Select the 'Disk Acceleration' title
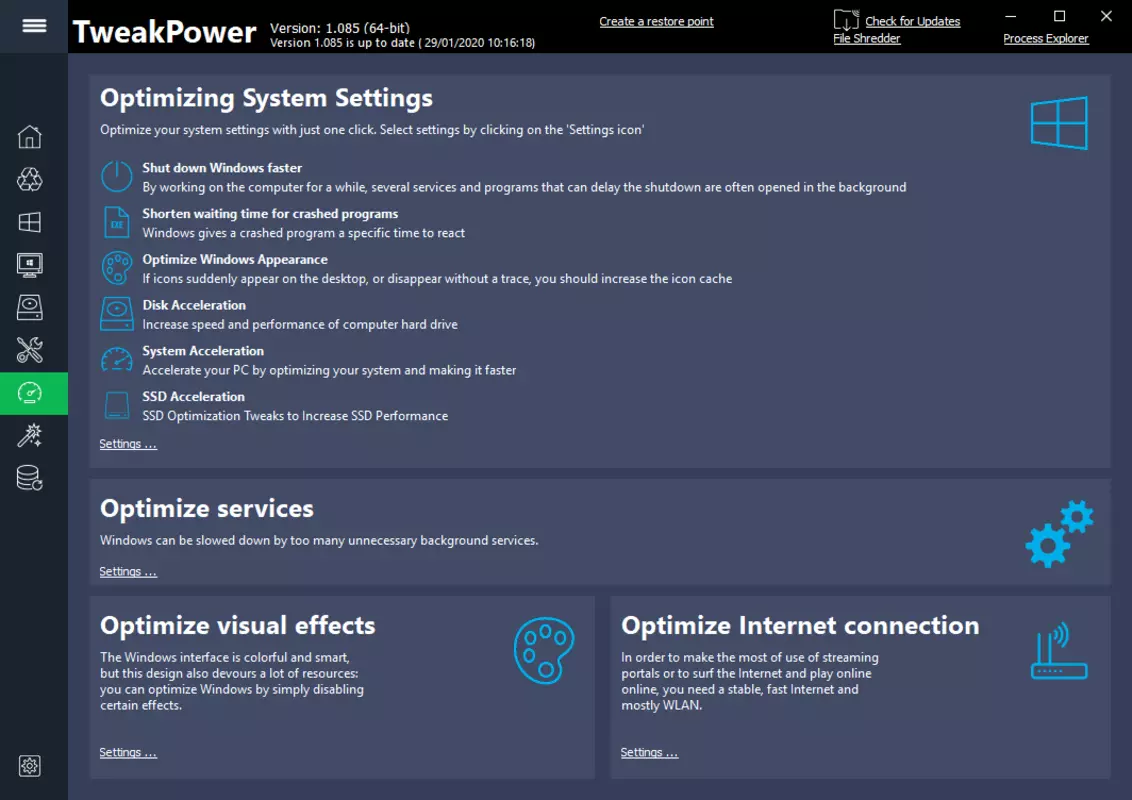 (x=193, y=305)
